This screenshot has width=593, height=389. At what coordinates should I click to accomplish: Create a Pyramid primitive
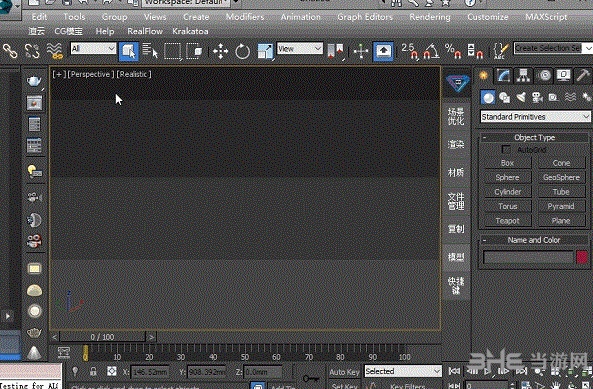pos(561,206)
